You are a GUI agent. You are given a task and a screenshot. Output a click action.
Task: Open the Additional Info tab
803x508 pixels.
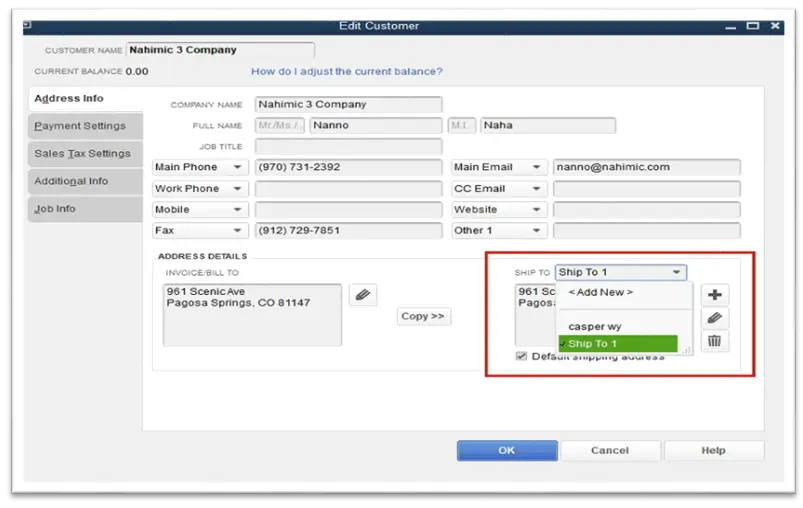(85, 181)
